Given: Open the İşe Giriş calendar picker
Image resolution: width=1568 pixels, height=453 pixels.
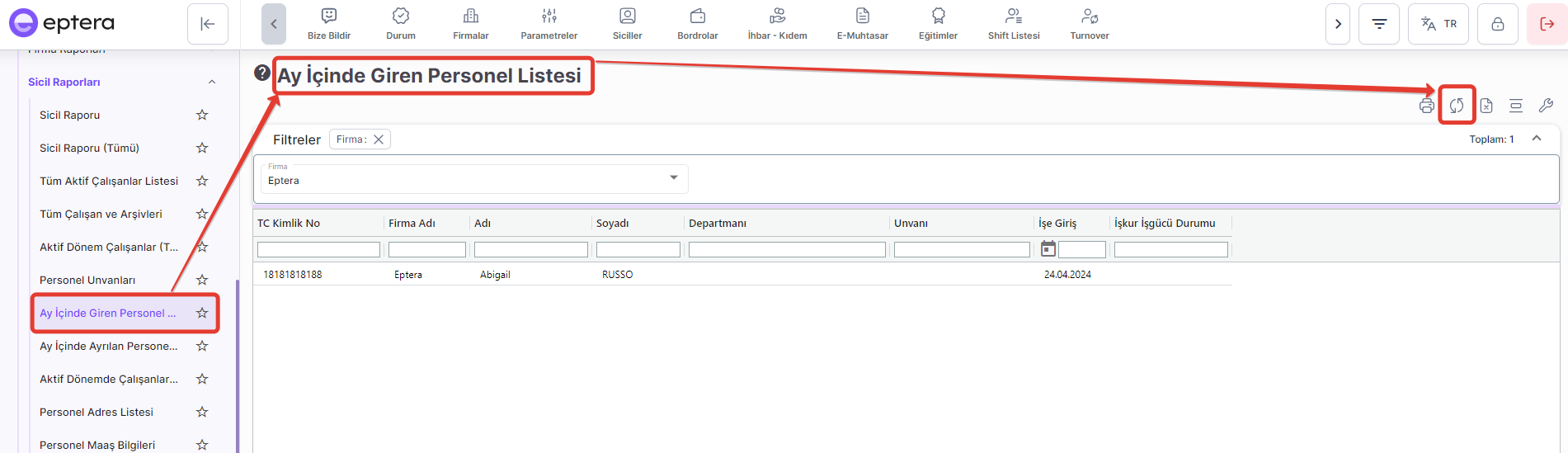Looking at the screenshot, I should (1048, 249).
